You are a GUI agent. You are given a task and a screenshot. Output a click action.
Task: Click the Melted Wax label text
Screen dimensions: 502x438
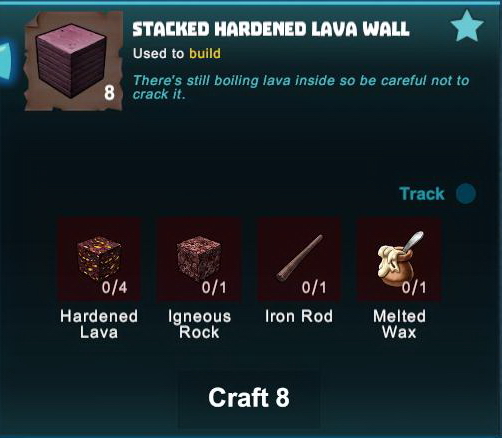(399, 324)
